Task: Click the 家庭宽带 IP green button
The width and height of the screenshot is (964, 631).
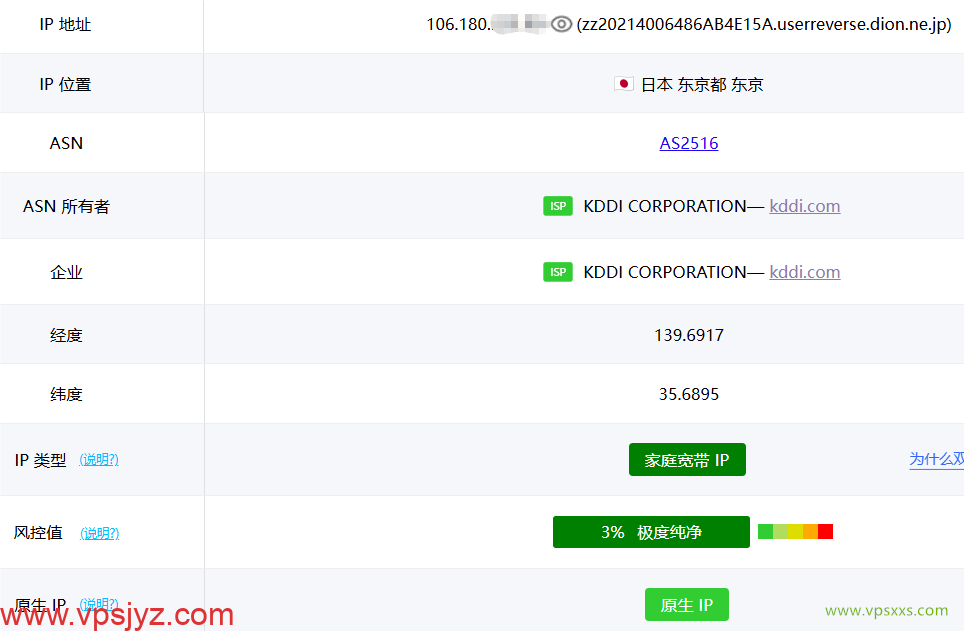Action: (x=687, y=459)
